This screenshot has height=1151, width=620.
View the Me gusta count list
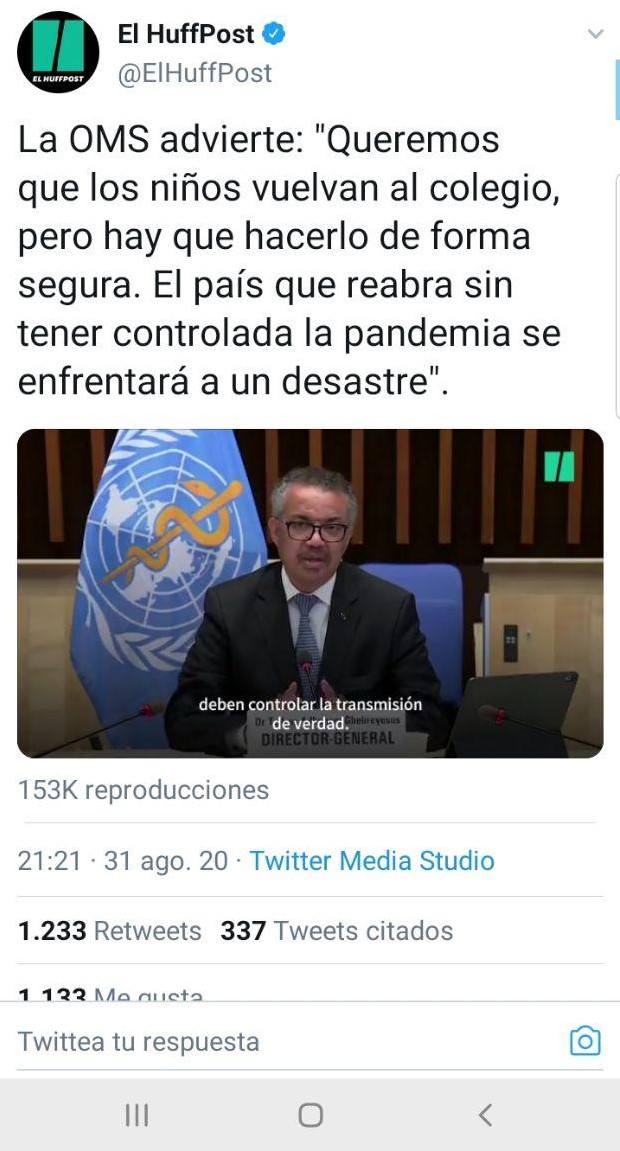tap(110, 994)
